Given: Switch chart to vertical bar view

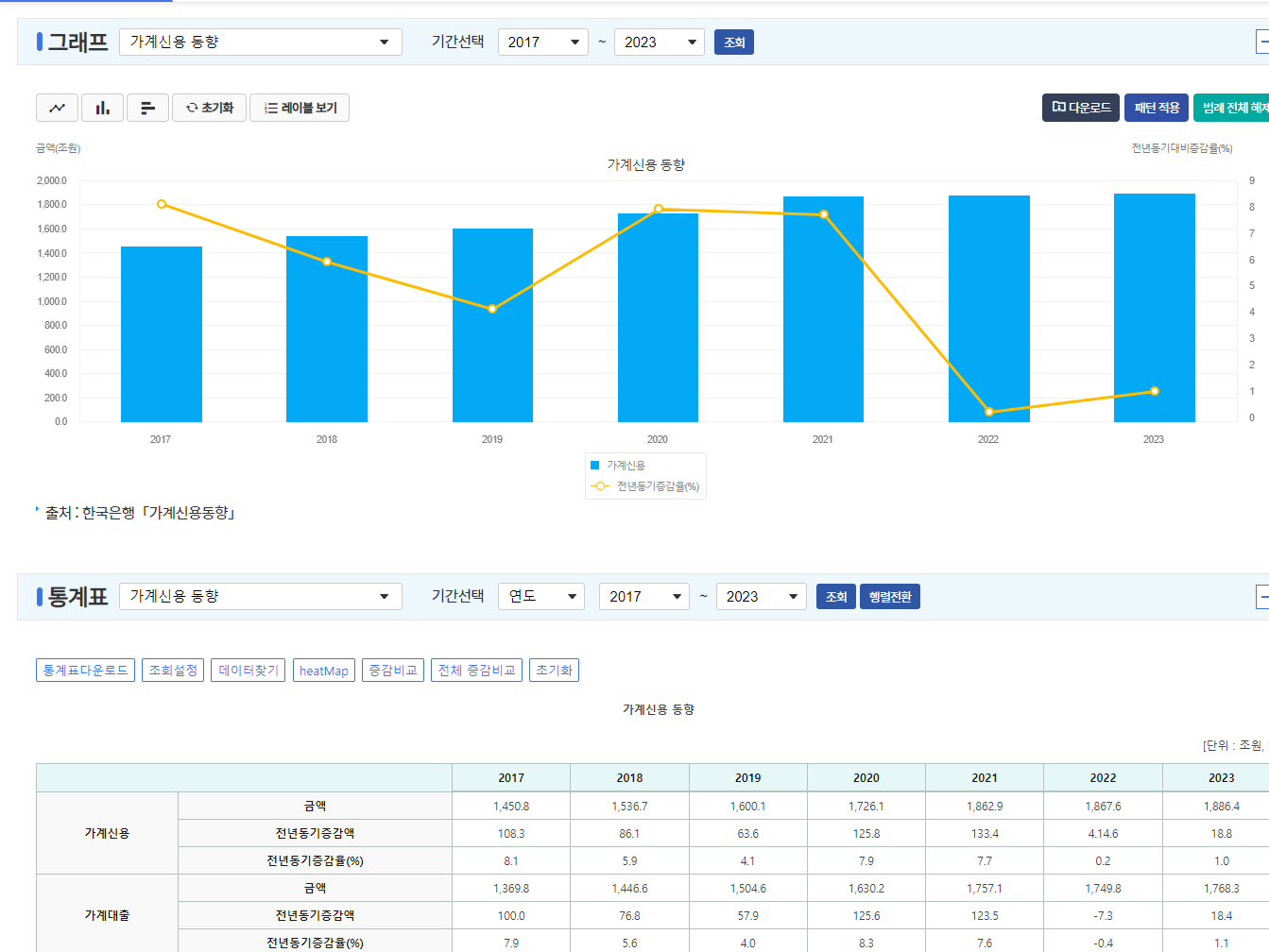Looking at the screenshot, I should 102,108.
